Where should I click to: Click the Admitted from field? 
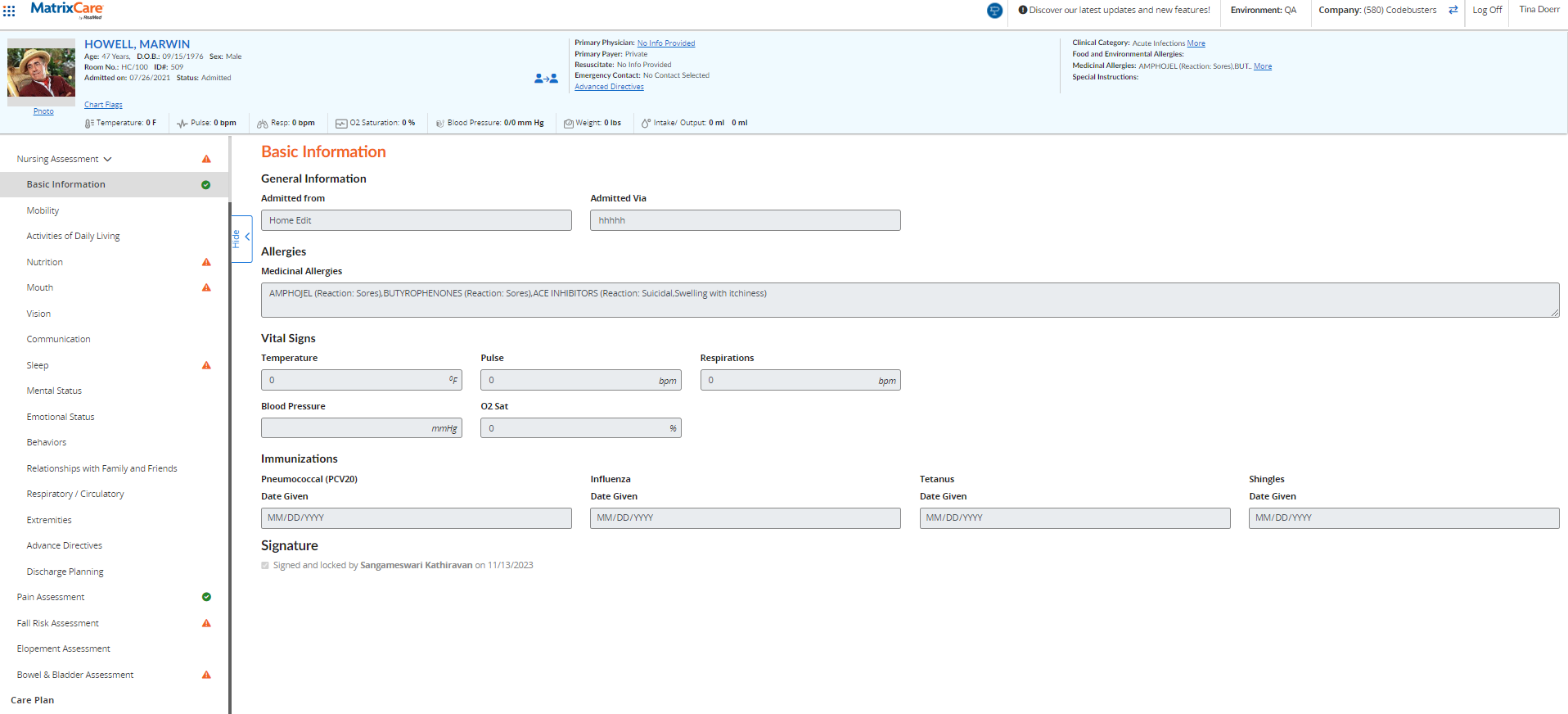click(x=417, y=220)
